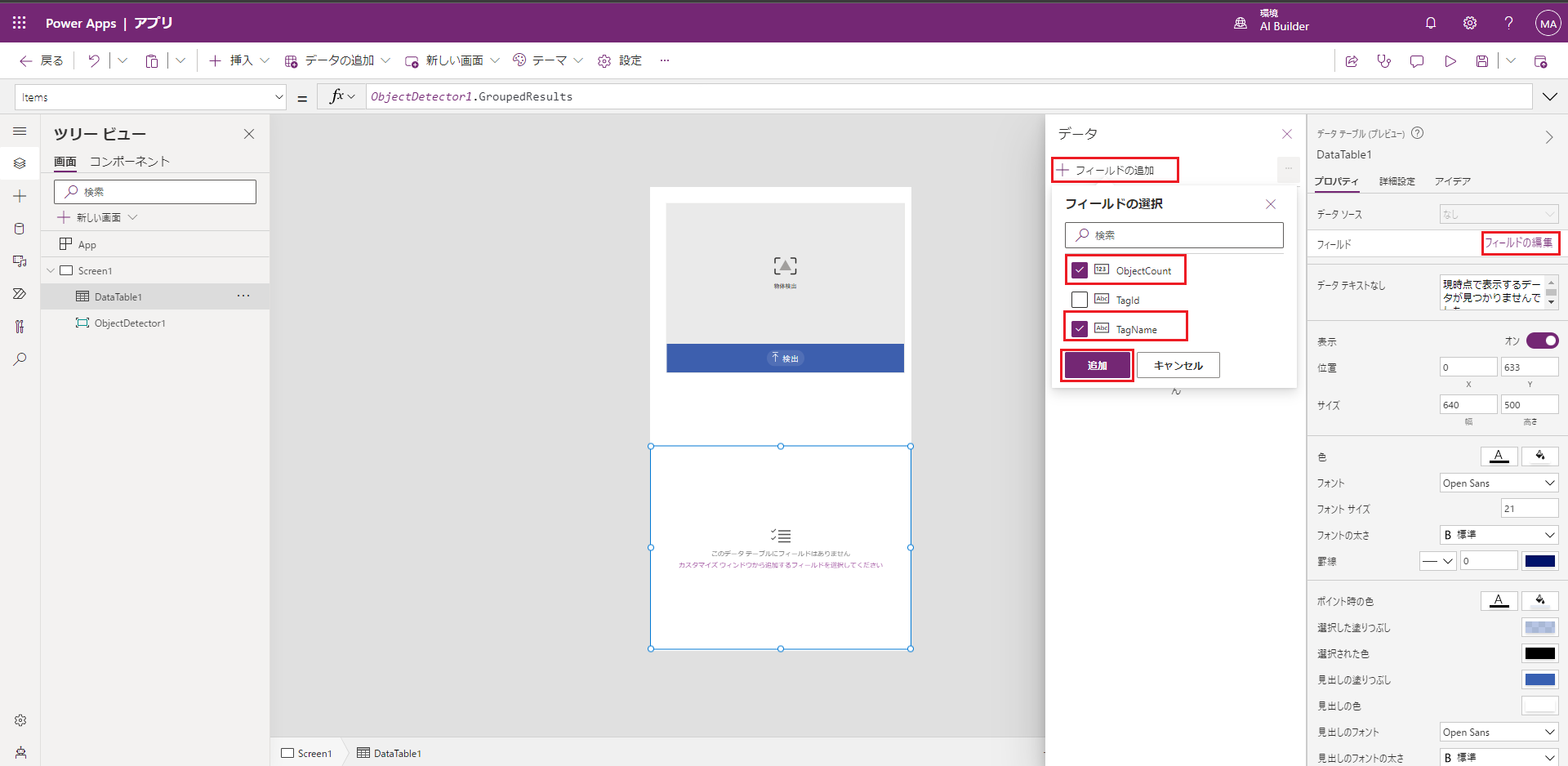Screen dimensions: 1568x766
Task: Open the App checker stethoscope icon
Action: (1383, 61)
